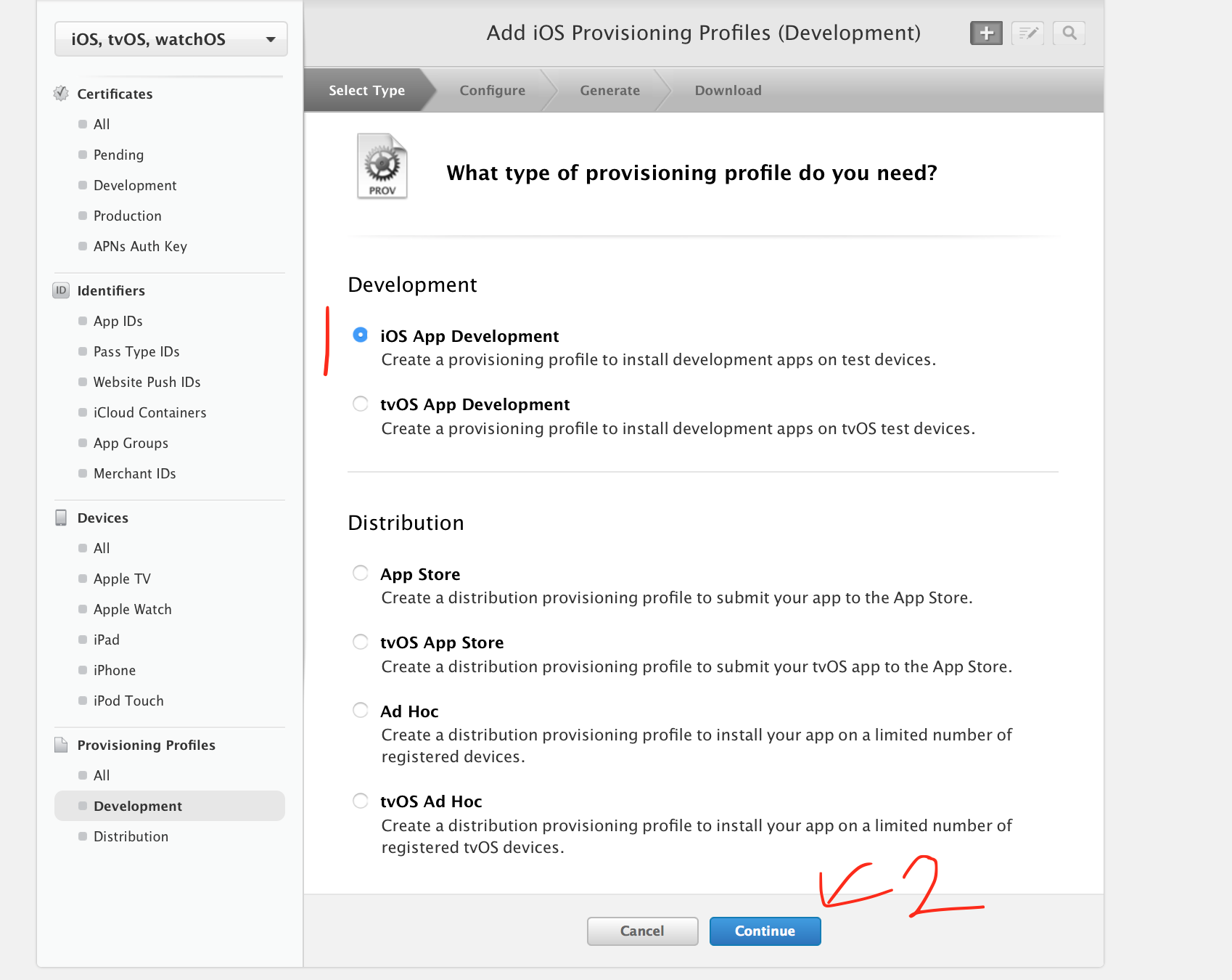Click the Devices section icon

[61, 518]
